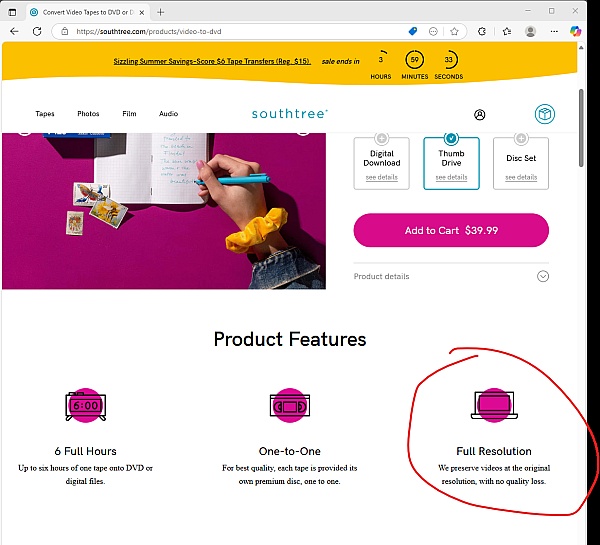Open the Copilot icon in browser toolbar
Image resolution: width=600 pixels, height=545 pixels.
(575, 31)
